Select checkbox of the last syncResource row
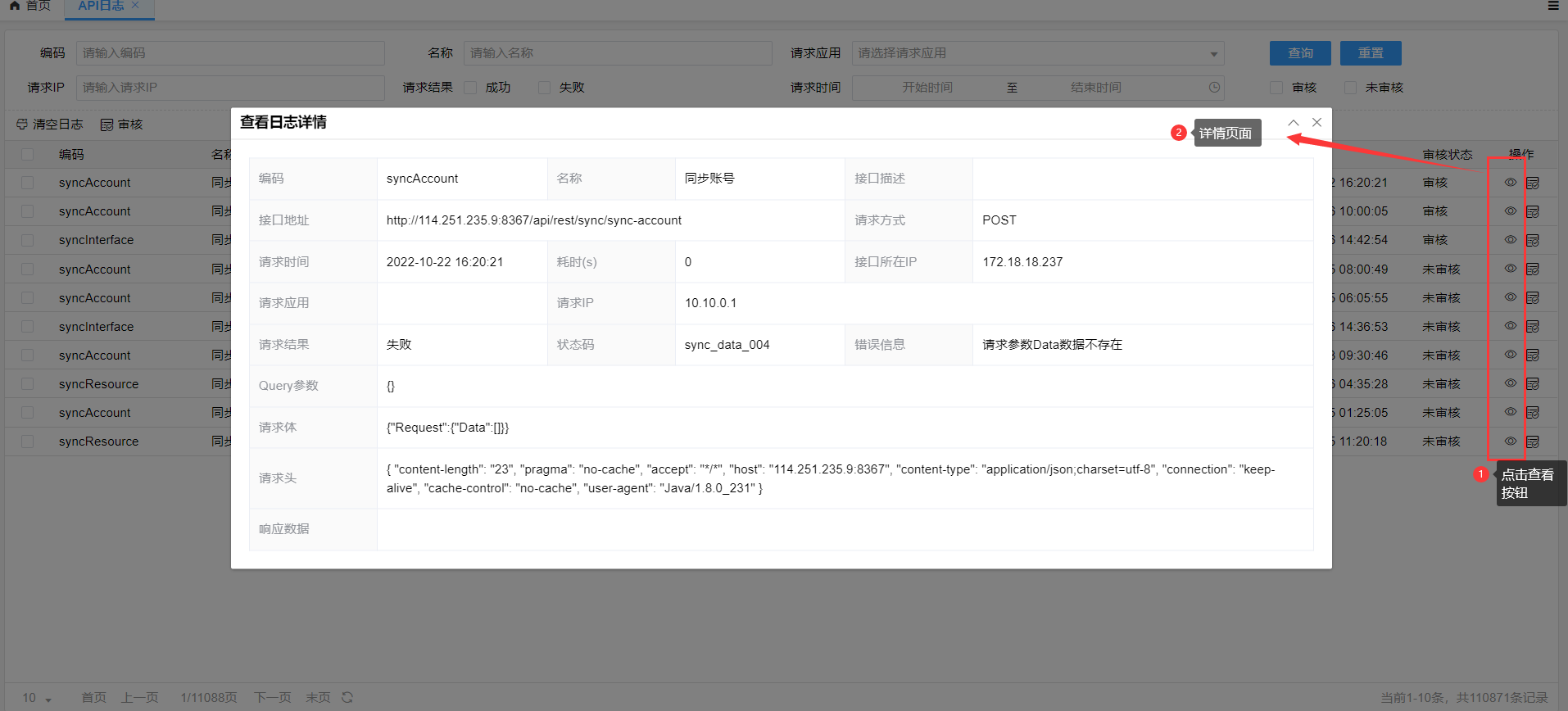Image resolution: width=1568 pixels, height=711 pixels. click(x=28, y=442)
